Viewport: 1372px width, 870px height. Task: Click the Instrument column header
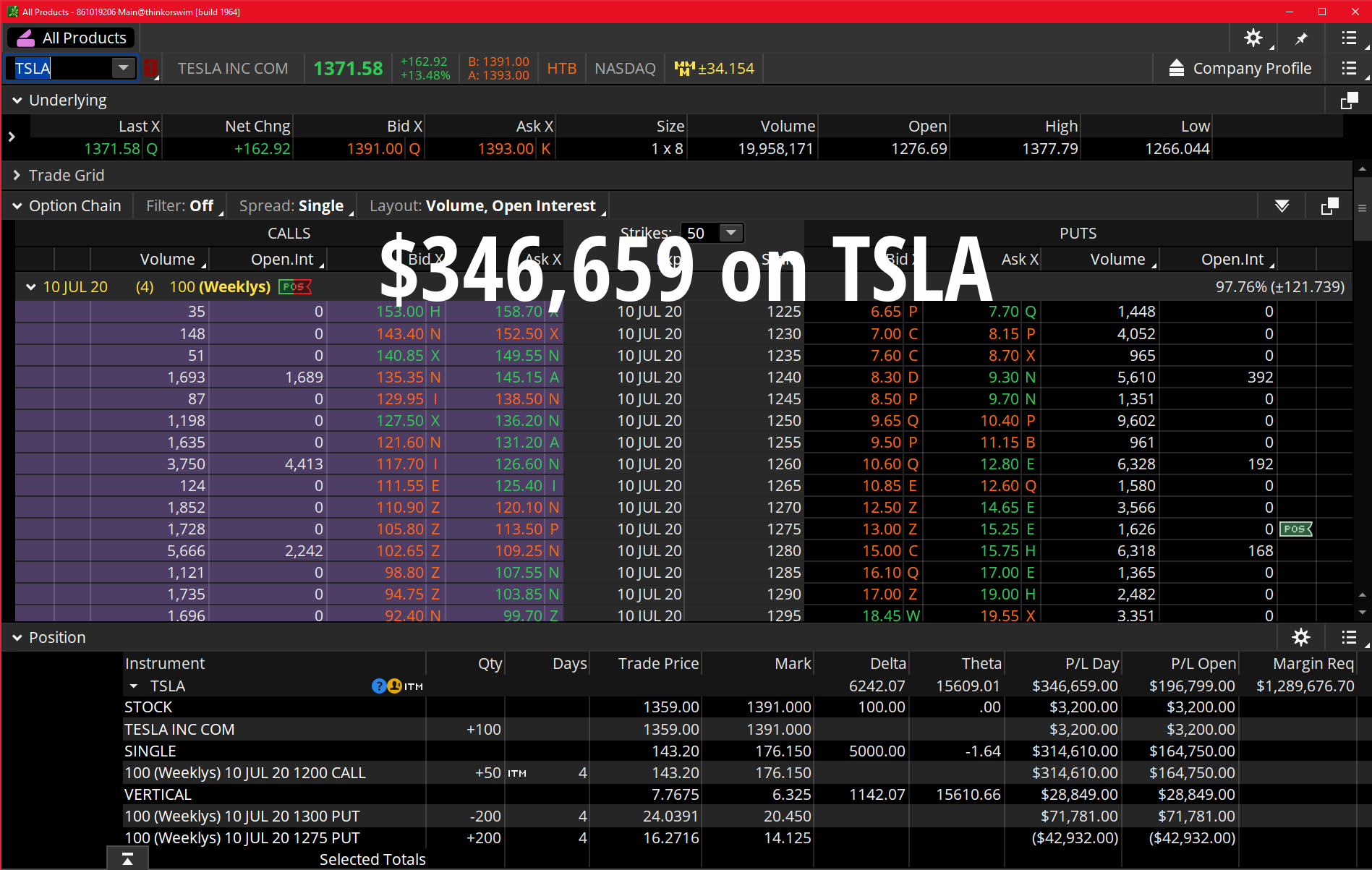pos(165,663)
